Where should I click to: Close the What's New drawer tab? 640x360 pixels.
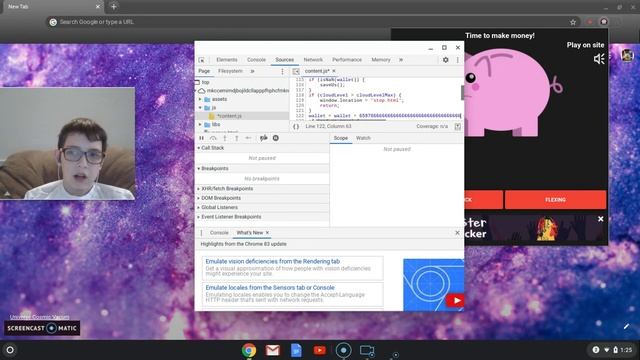click(x=267, y=233)
